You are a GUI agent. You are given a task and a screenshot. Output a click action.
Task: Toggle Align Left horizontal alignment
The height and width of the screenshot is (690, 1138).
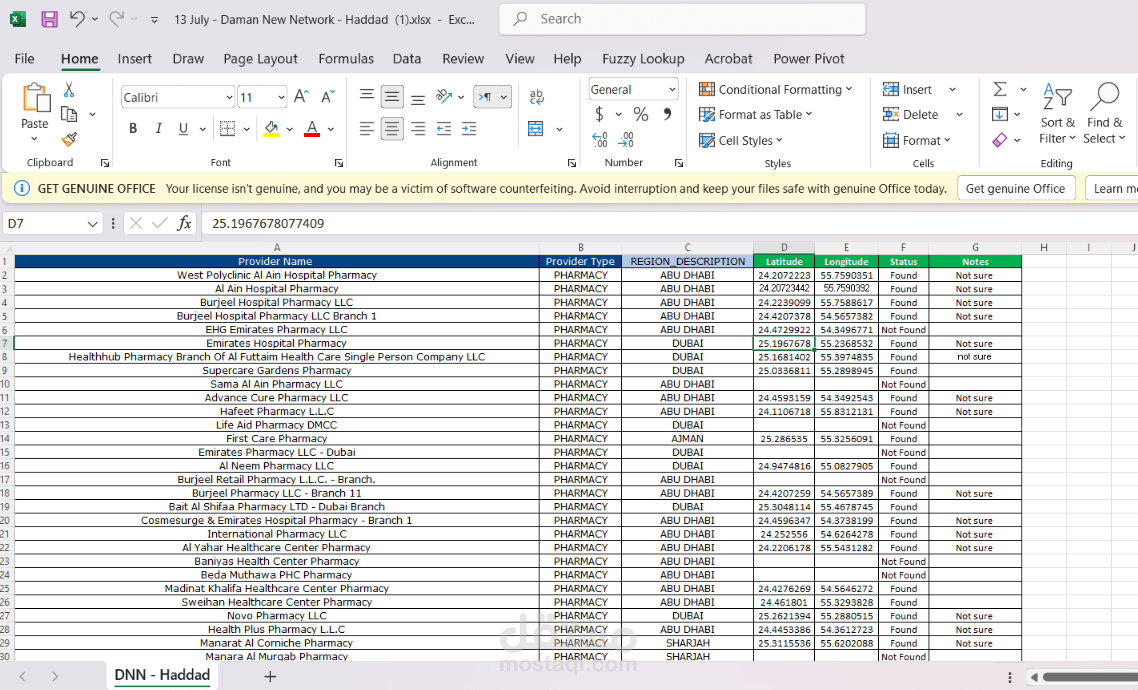point(367,128)
